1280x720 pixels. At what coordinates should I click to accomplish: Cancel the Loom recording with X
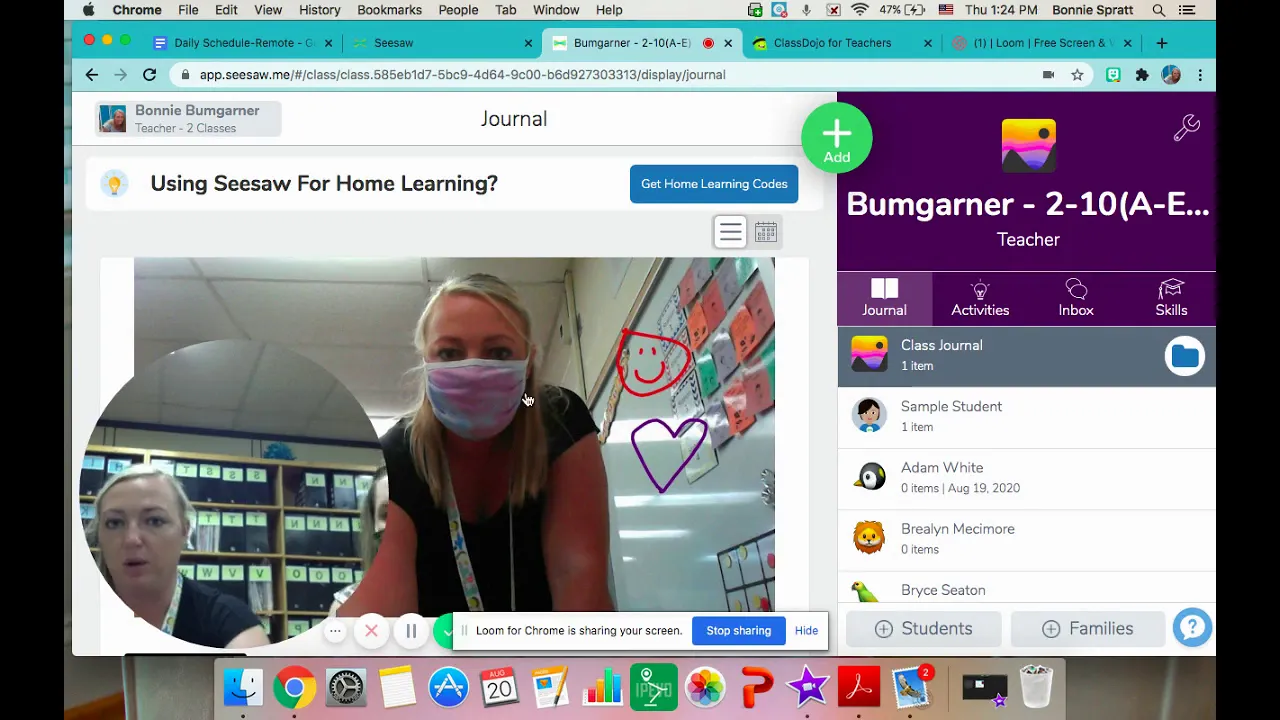click(x=371, y=631)
